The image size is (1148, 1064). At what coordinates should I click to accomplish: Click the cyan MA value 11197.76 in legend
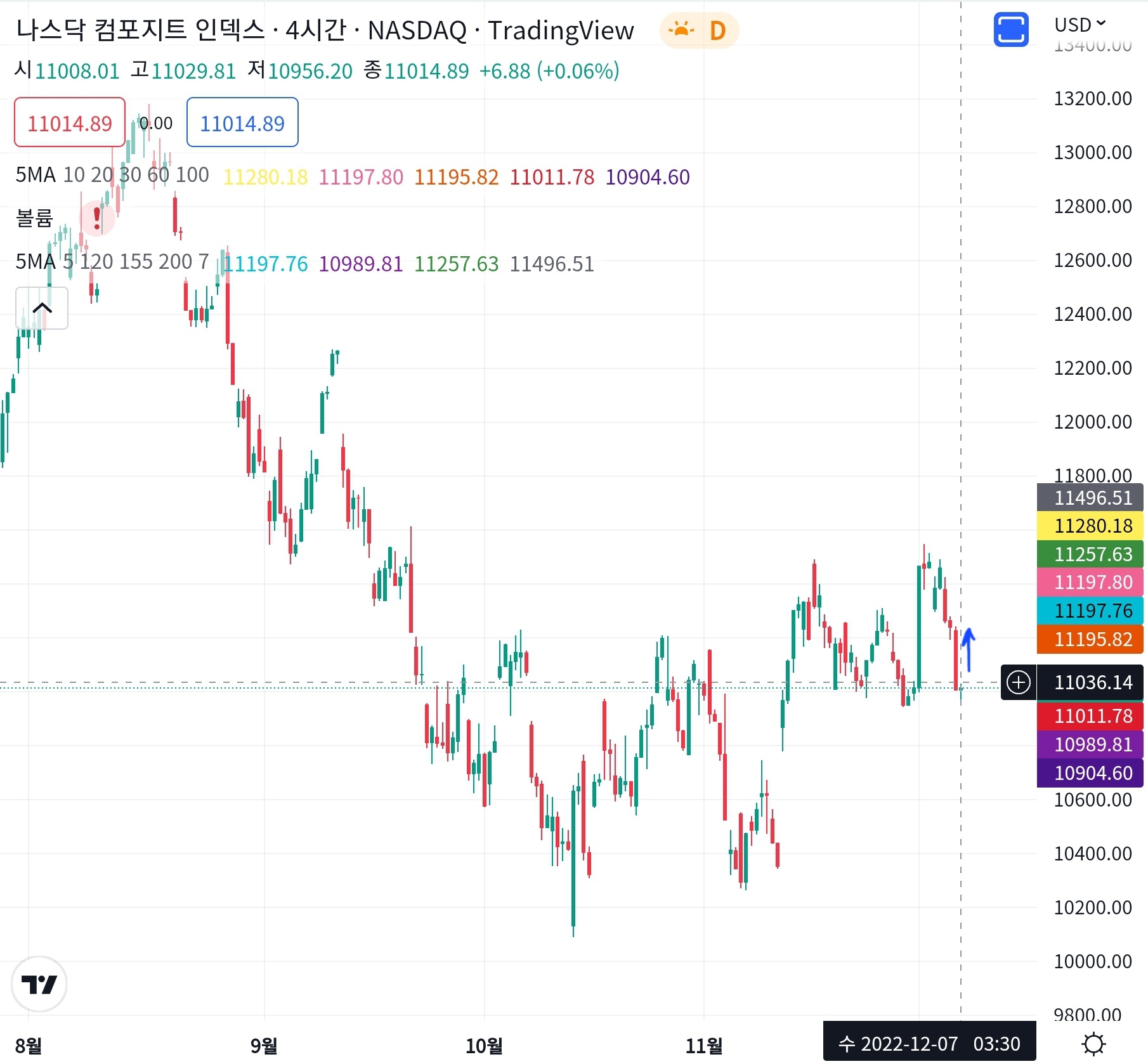(266, 264)
